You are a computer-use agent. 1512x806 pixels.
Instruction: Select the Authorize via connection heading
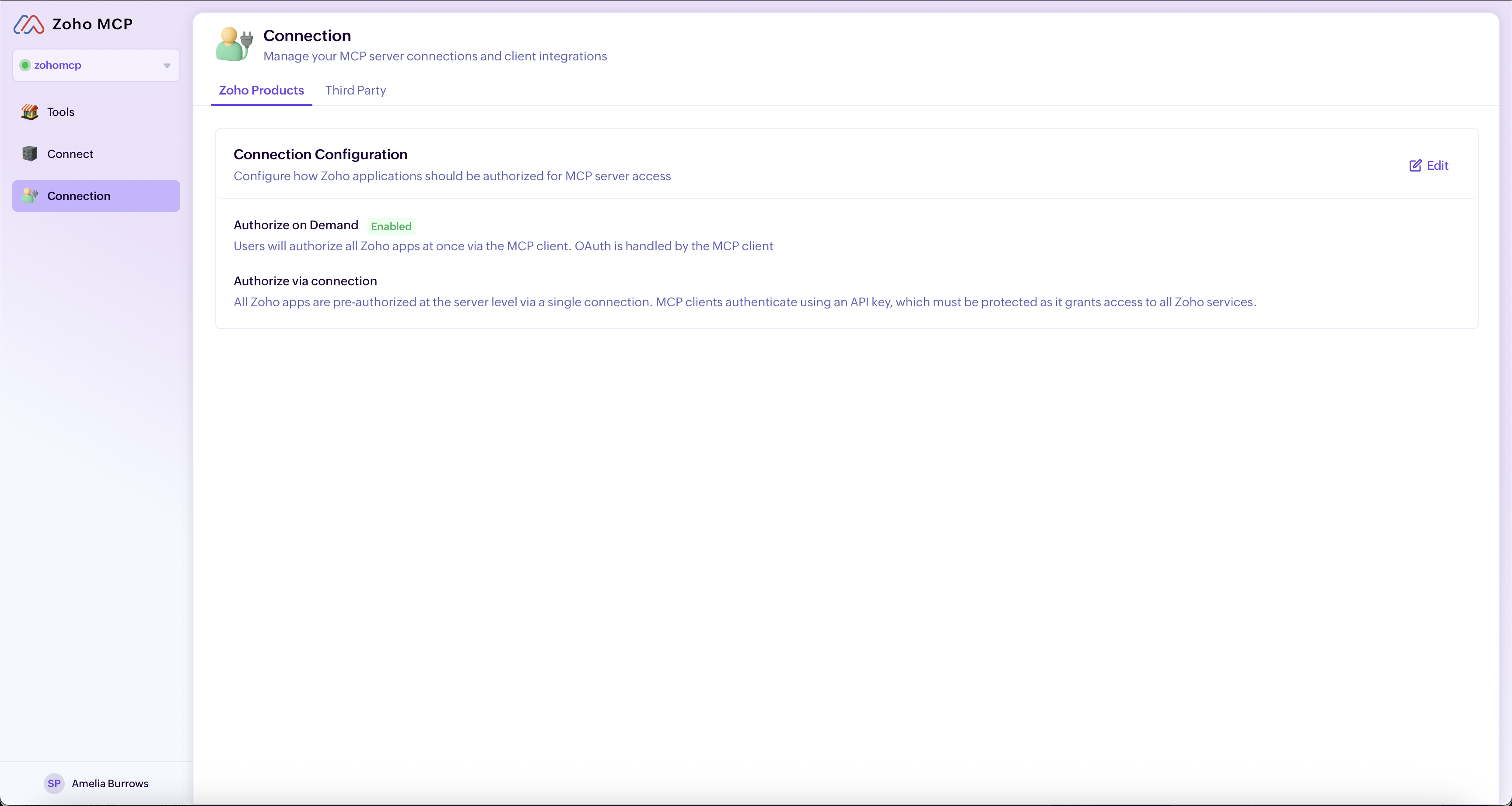[305, 281]
